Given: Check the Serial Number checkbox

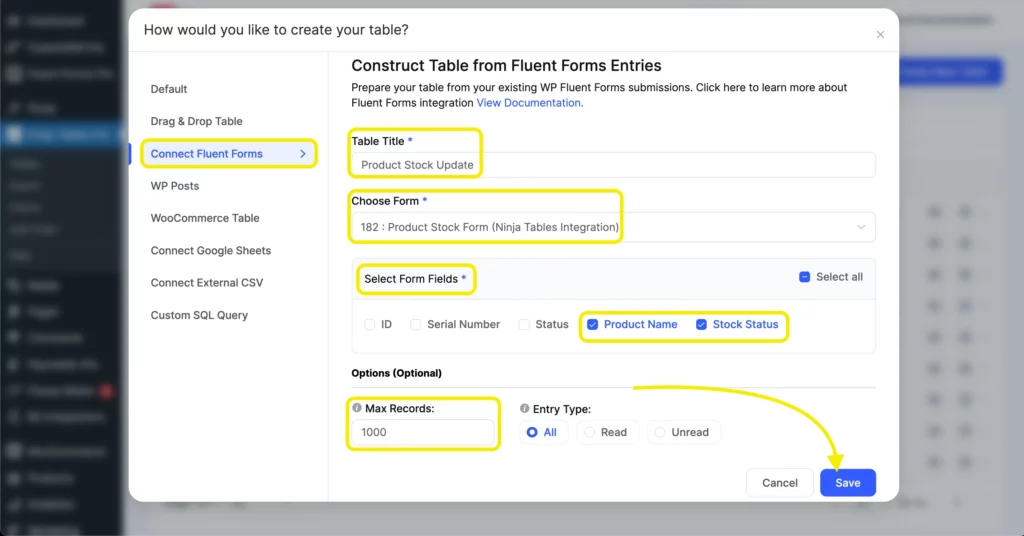Looking at the screenshot, I should (x=416, y=324).
